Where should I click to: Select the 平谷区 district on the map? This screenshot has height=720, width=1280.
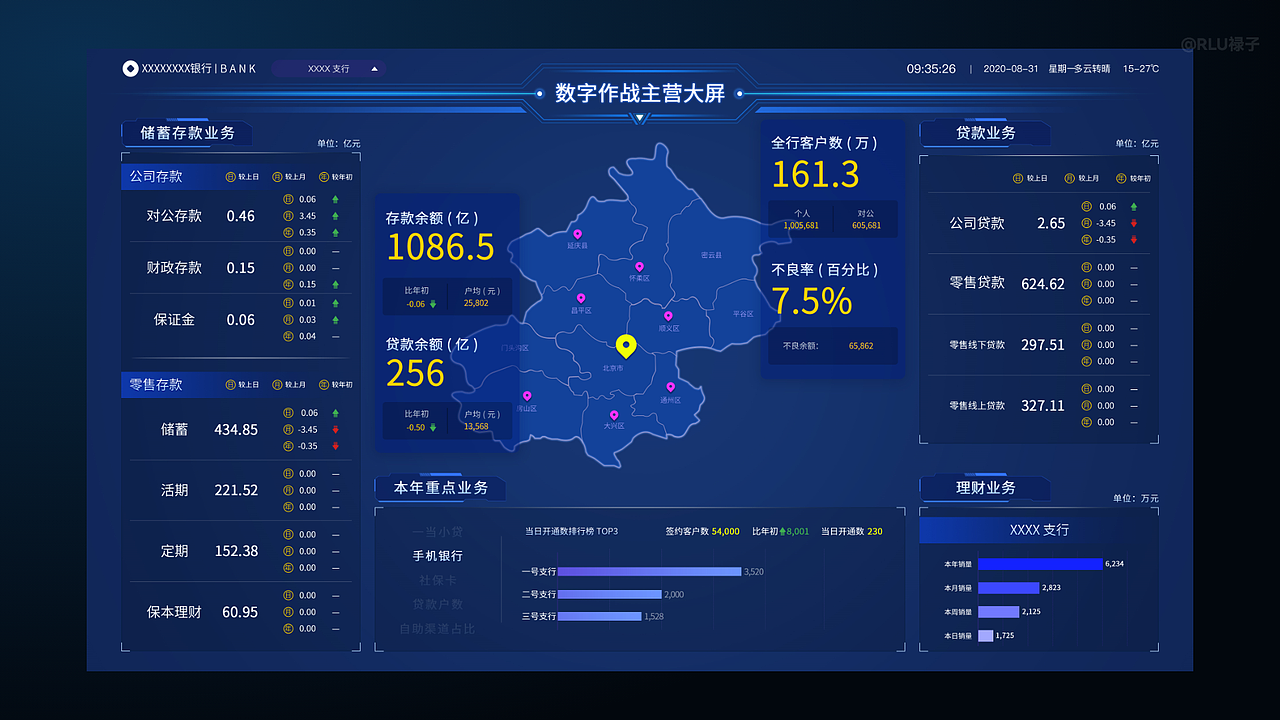743,313
